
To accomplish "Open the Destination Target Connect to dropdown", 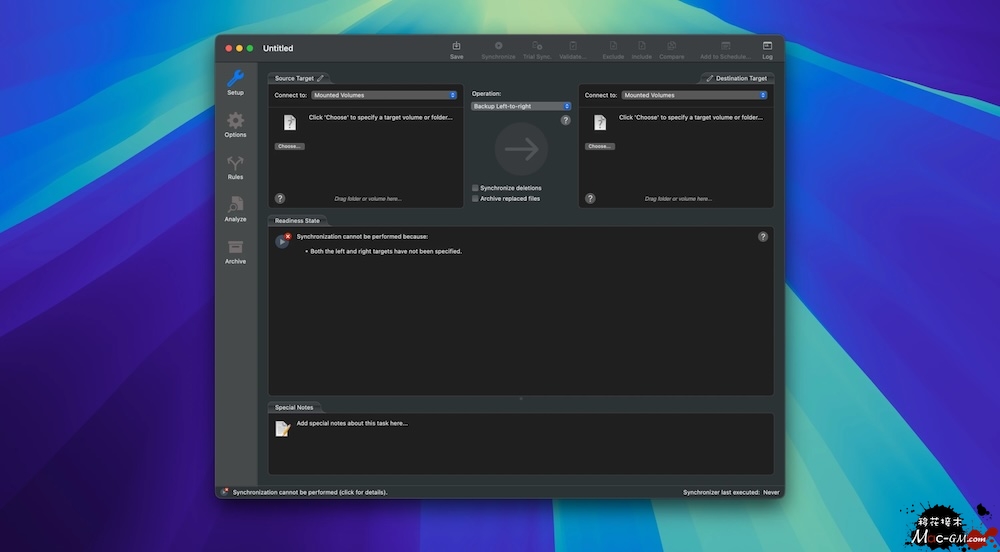I will pyautogui.click(x=694, y=95).
